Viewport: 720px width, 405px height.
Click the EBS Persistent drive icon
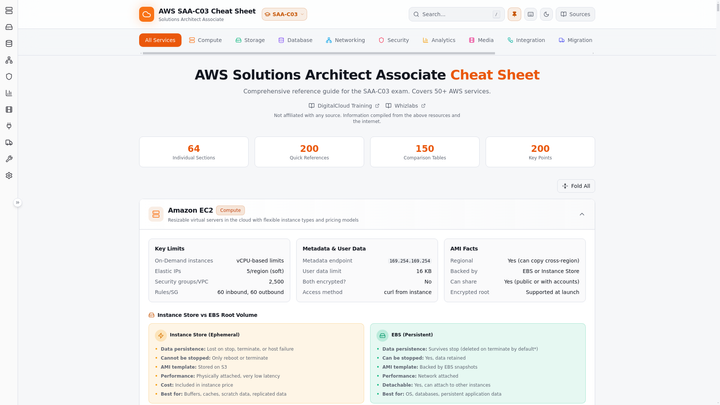coord(382,335)
